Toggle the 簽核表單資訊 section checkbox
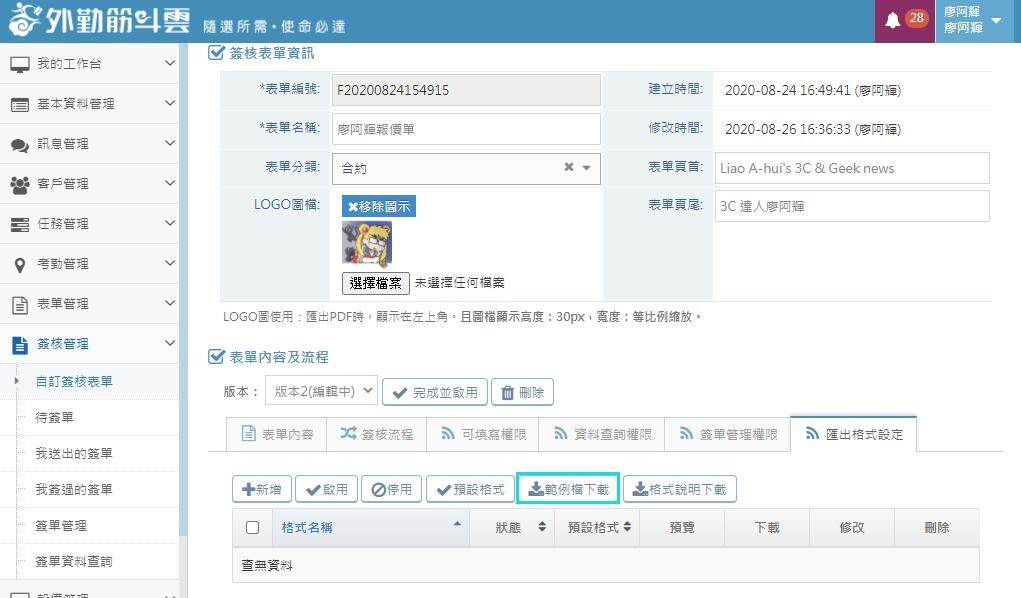Image resolution: width=1021 pixels, height=598 pixels. tap(216, 53)
